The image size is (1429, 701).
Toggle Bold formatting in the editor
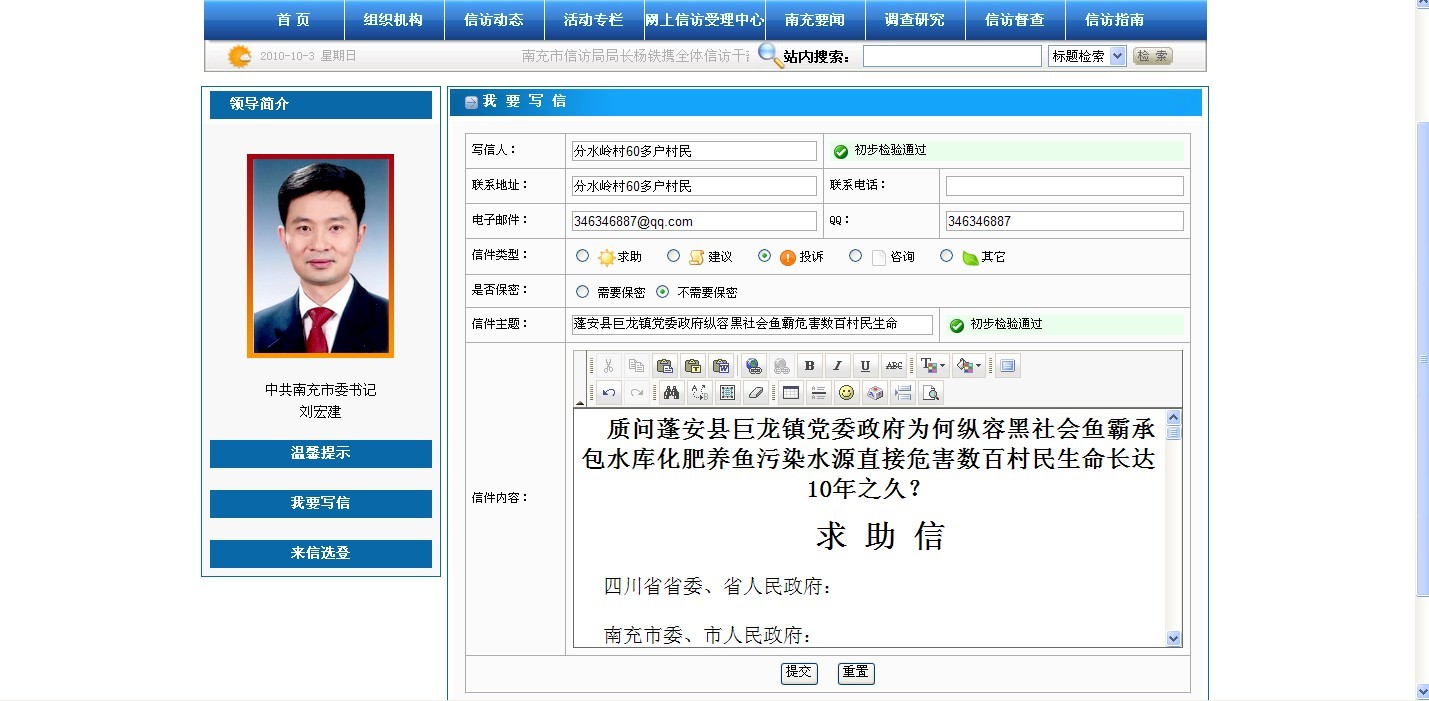tap(810, 366)
